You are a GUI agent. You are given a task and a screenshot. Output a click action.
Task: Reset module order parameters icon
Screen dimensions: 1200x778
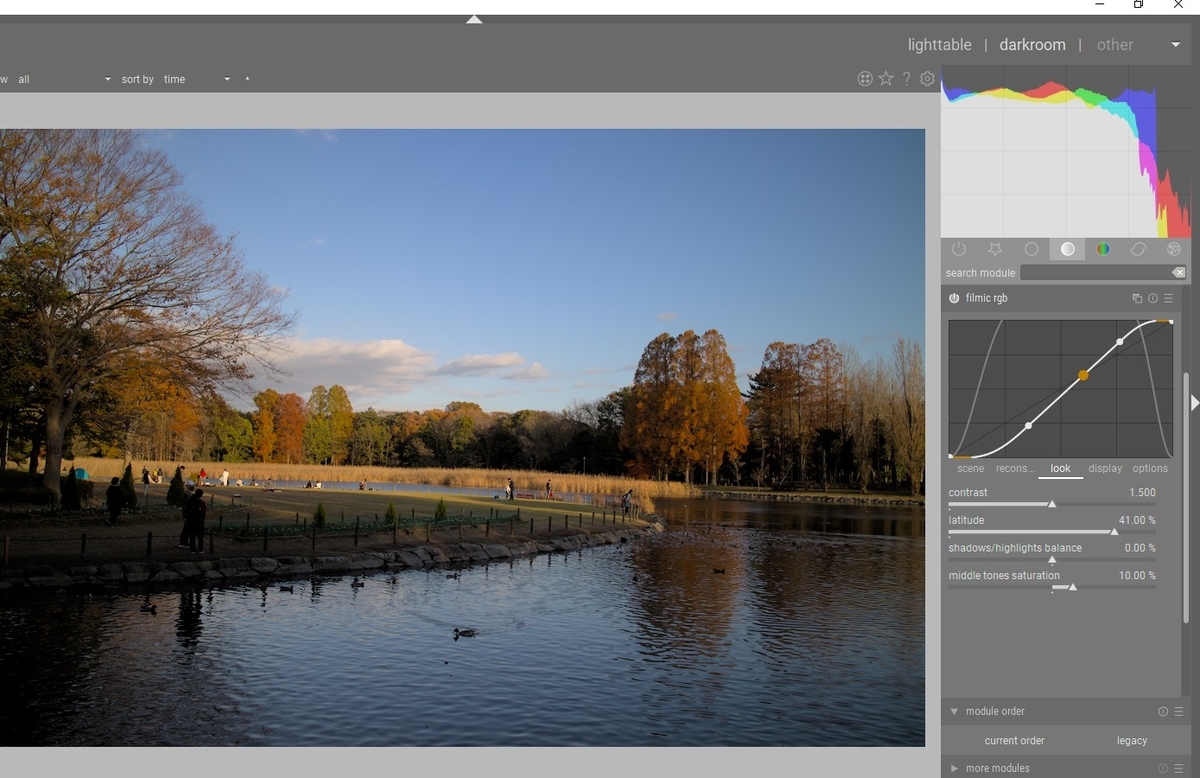coord(1163,712)
